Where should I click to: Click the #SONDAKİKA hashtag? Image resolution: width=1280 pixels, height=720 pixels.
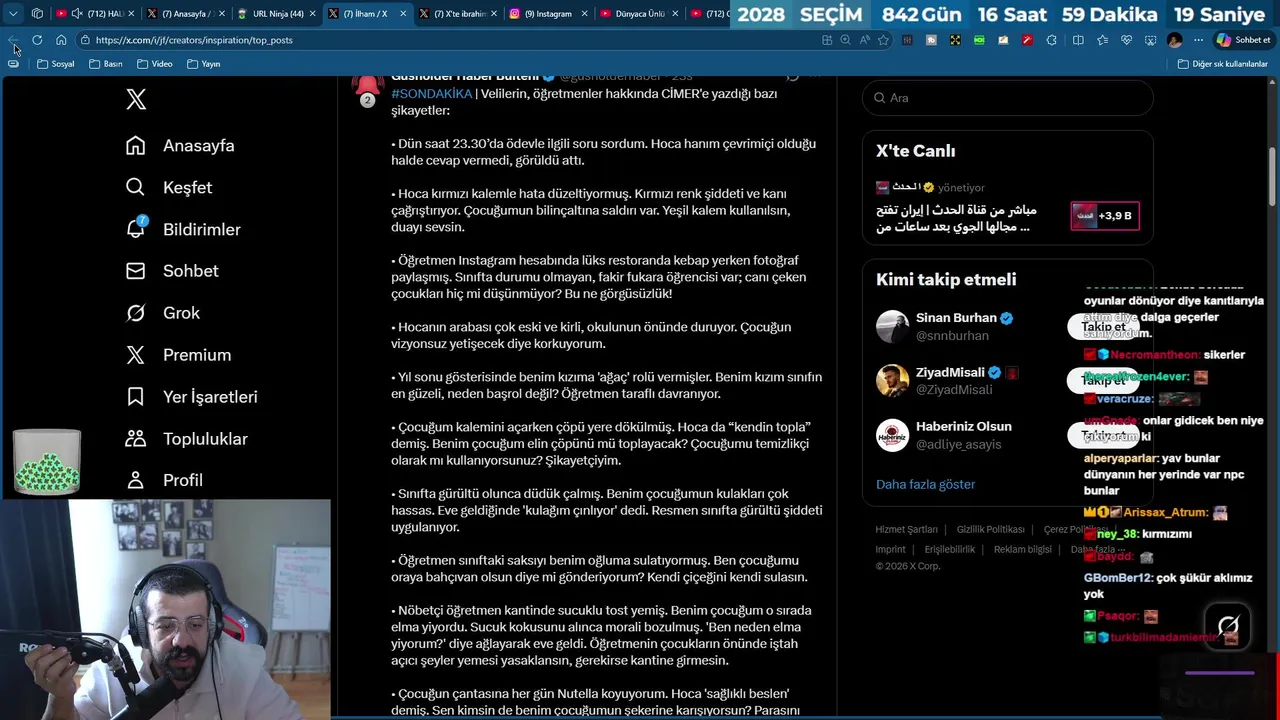tap(431, 94)
